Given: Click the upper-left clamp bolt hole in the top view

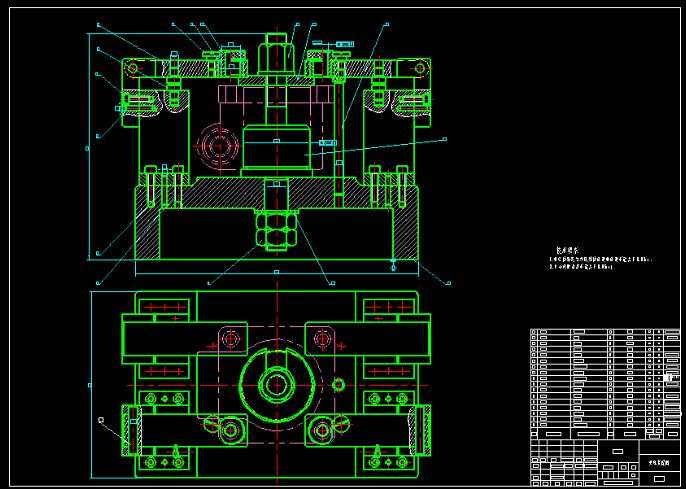Looking at the screenshot, I should pos(231,338).
